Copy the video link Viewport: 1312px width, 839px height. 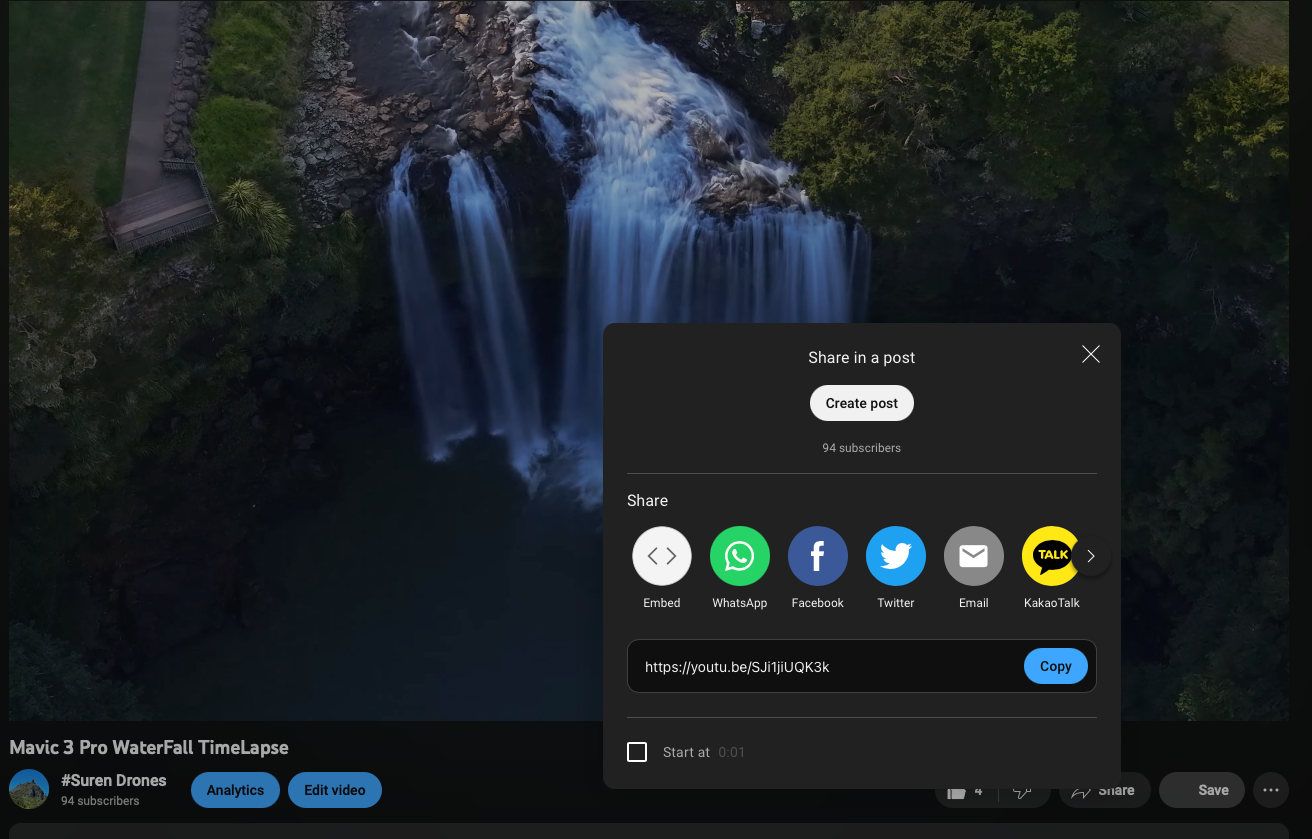[1055, 666]
